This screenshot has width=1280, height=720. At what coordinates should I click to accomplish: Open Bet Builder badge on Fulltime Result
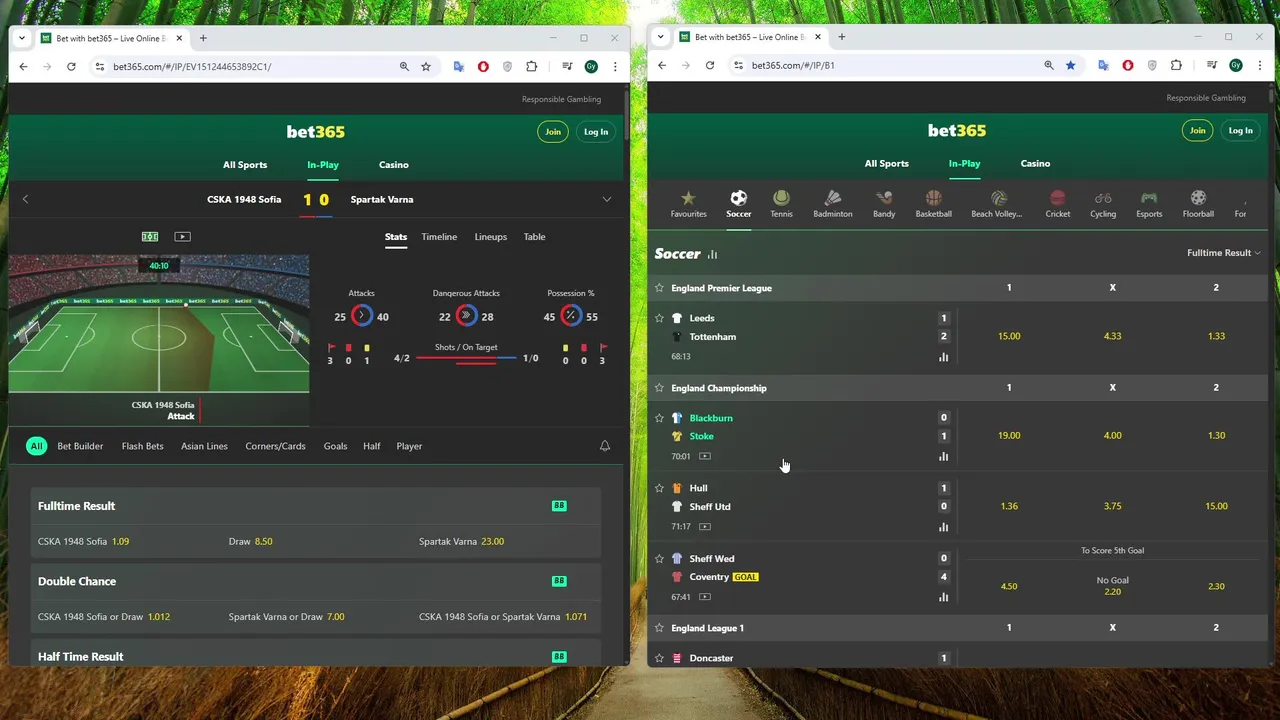559,506
